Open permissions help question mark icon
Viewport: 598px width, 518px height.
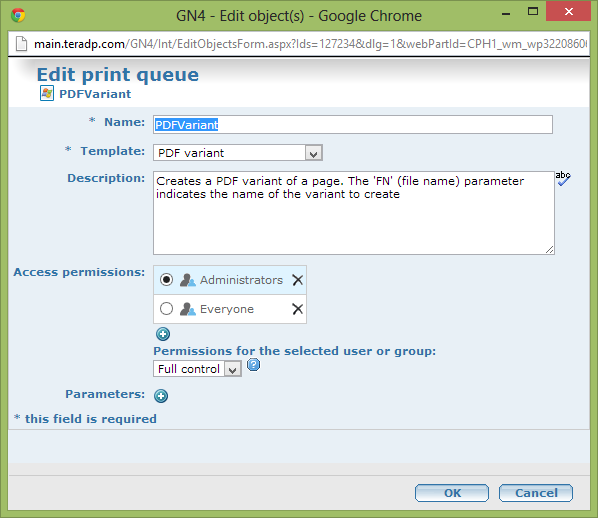(x=254, y=365)
